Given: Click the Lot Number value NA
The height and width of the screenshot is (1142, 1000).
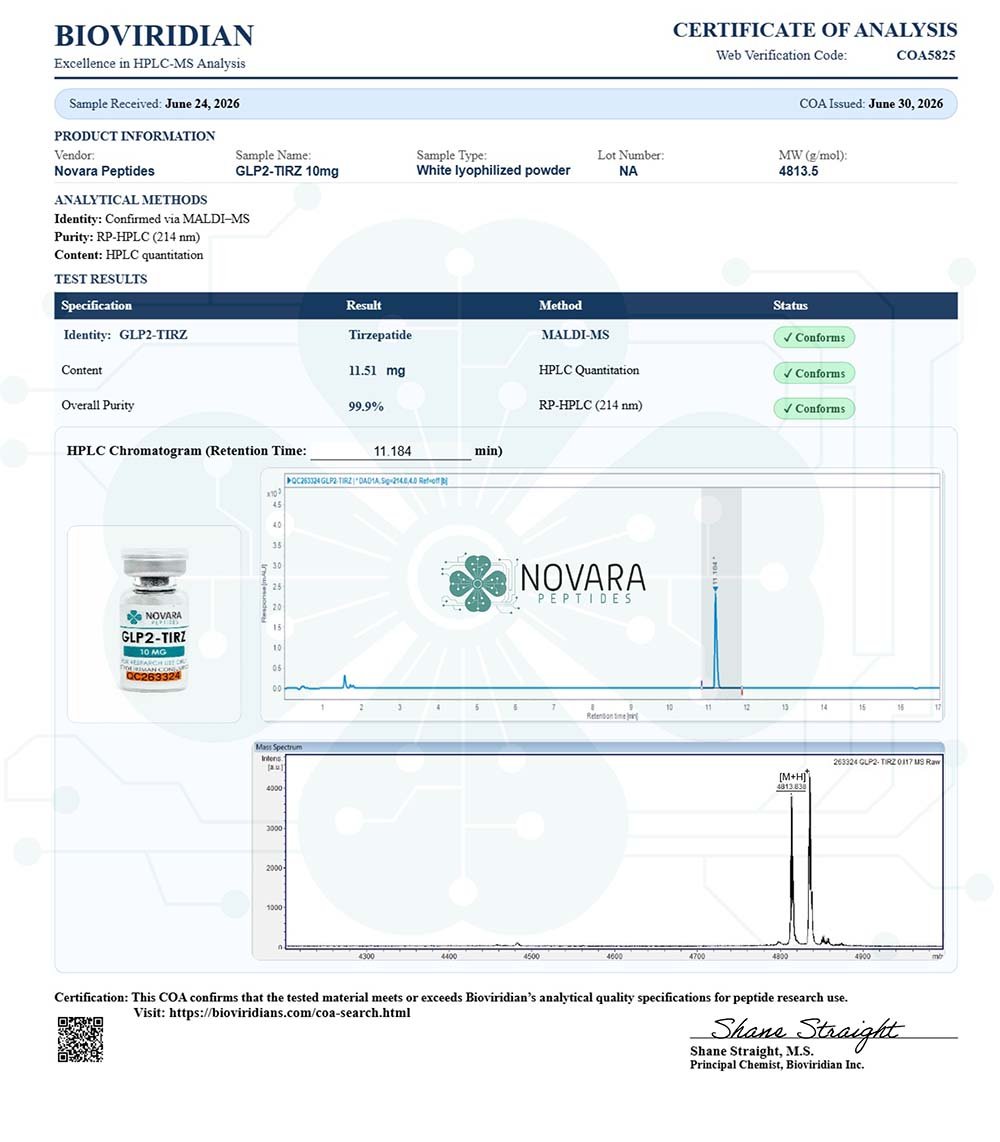Looking at the screenshot, I should coord(628,171).
